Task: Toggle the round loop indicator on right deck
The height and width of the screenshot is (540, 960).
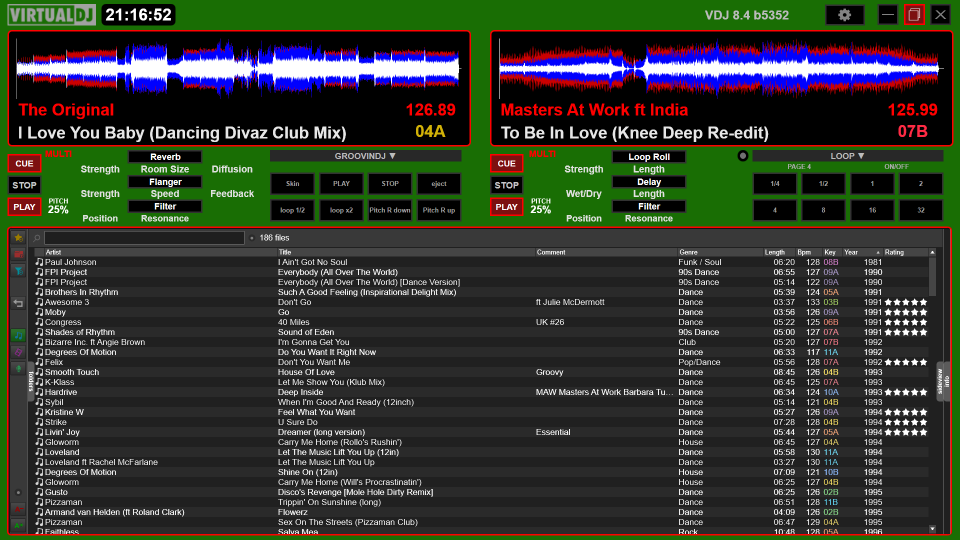Action: coord(742,156)
